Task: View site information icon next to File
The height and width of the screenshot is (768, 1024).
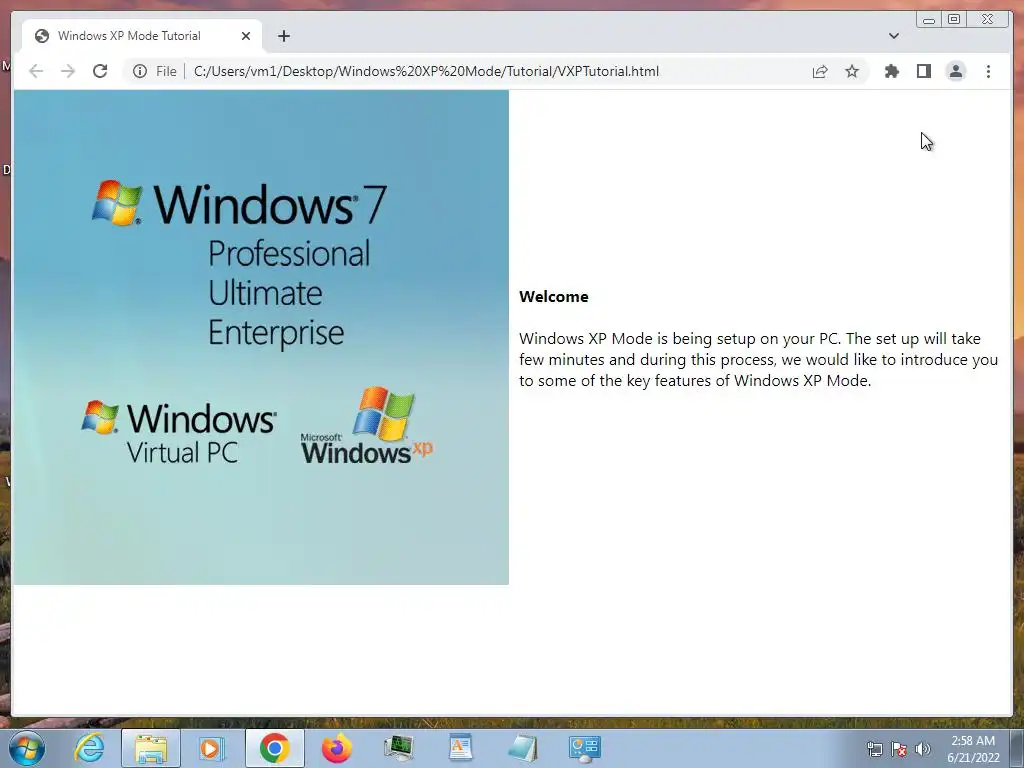Action: (x=140, y=71)
